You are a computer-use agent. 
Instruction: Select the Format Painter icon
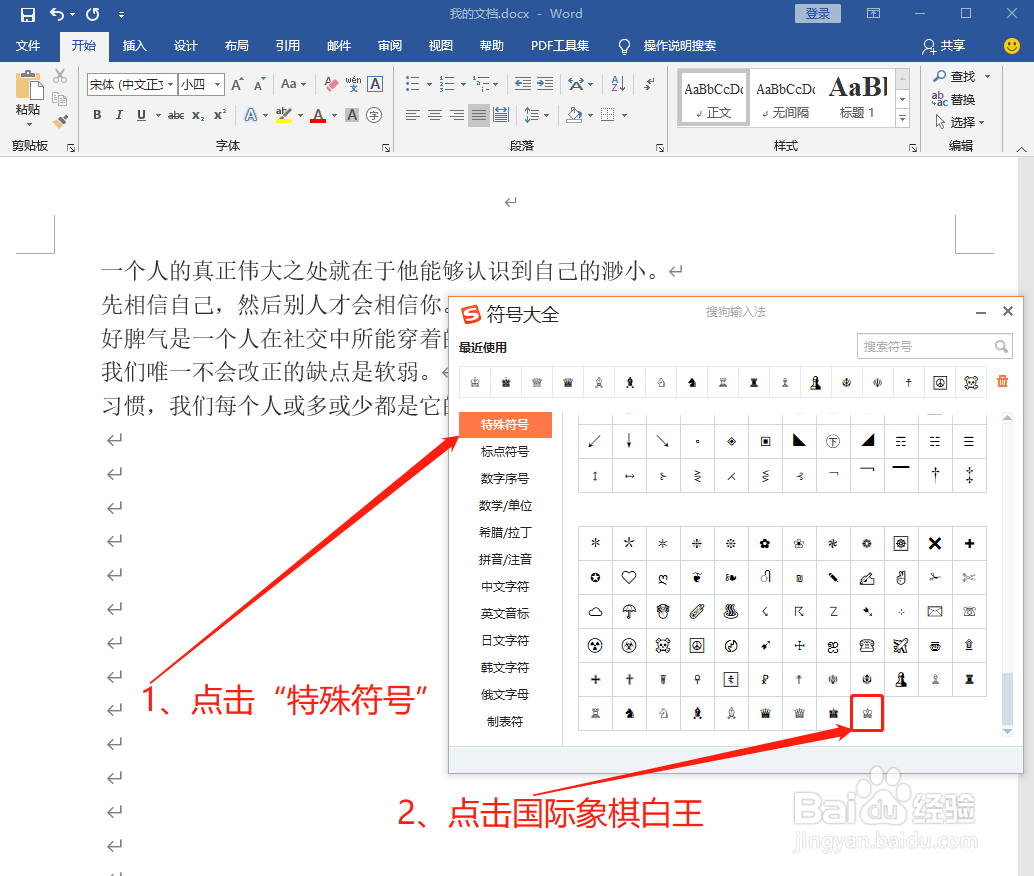[x=59, y=121]
